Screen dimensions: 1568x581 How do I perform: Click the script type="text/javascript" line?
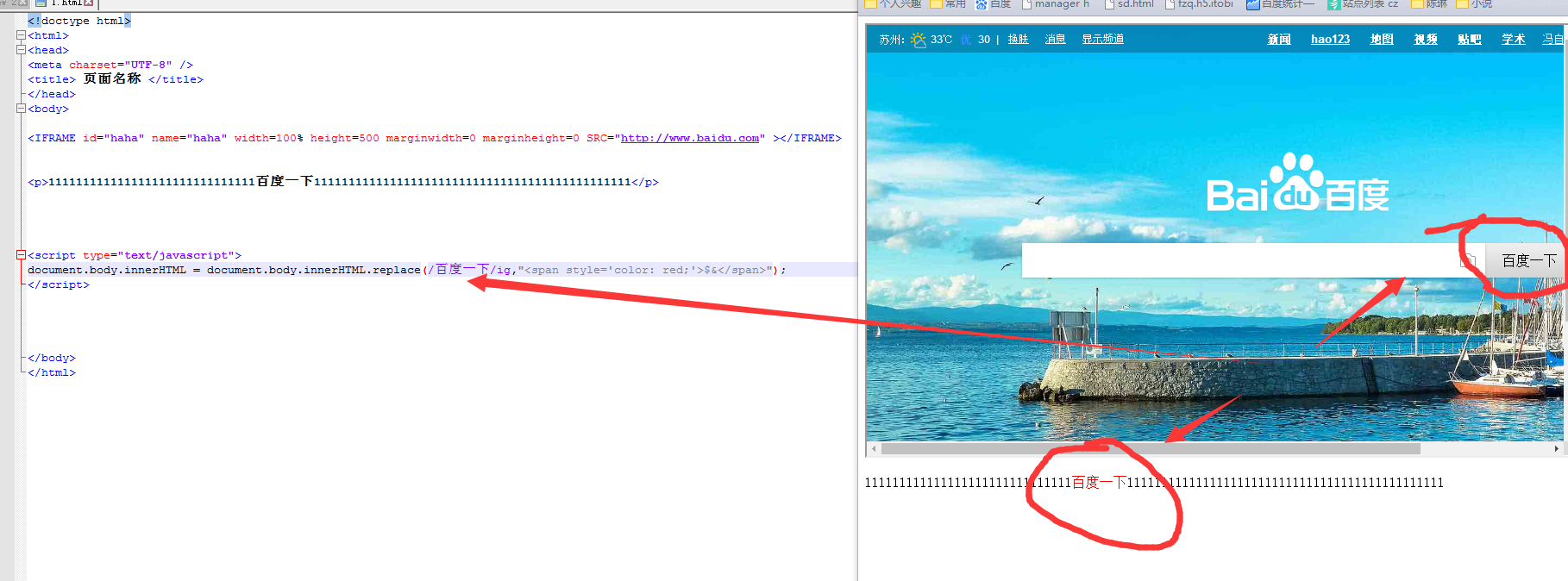135,255
